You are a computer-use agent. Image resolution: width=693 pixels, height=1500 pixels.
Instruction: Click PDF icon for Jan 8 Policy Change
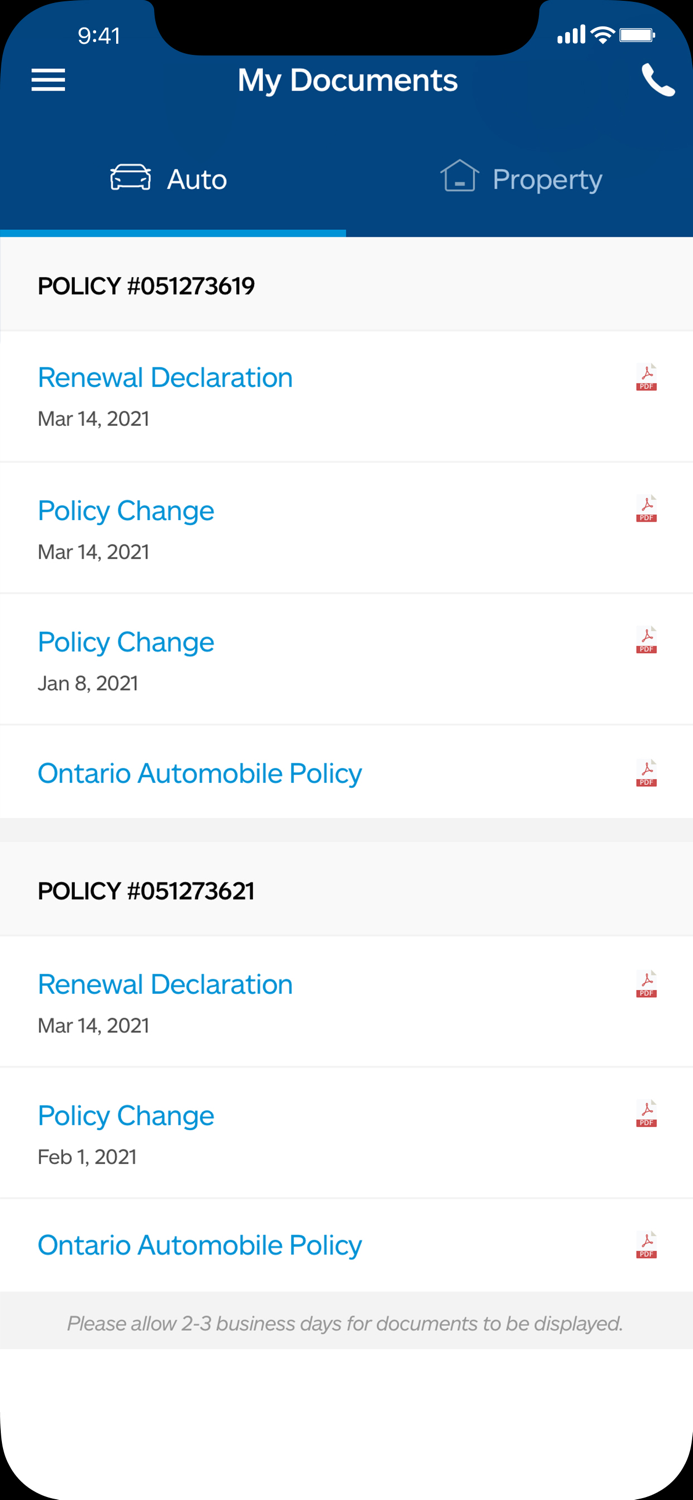(647, 640)
